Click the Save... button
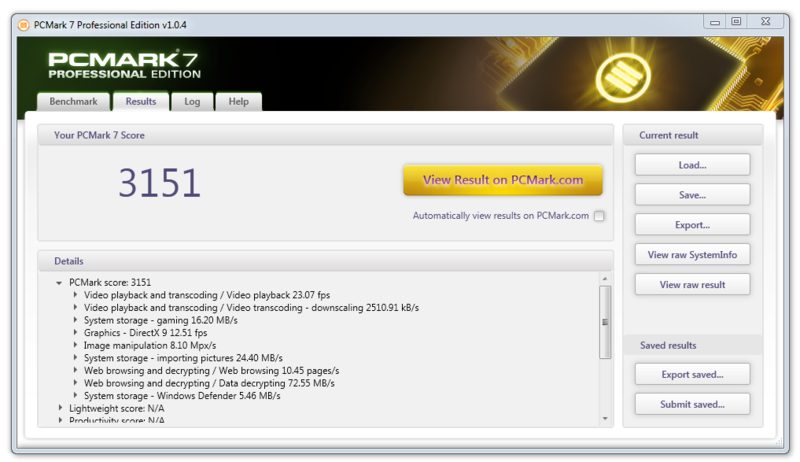800x462 pixels. [x=692, y=195]
